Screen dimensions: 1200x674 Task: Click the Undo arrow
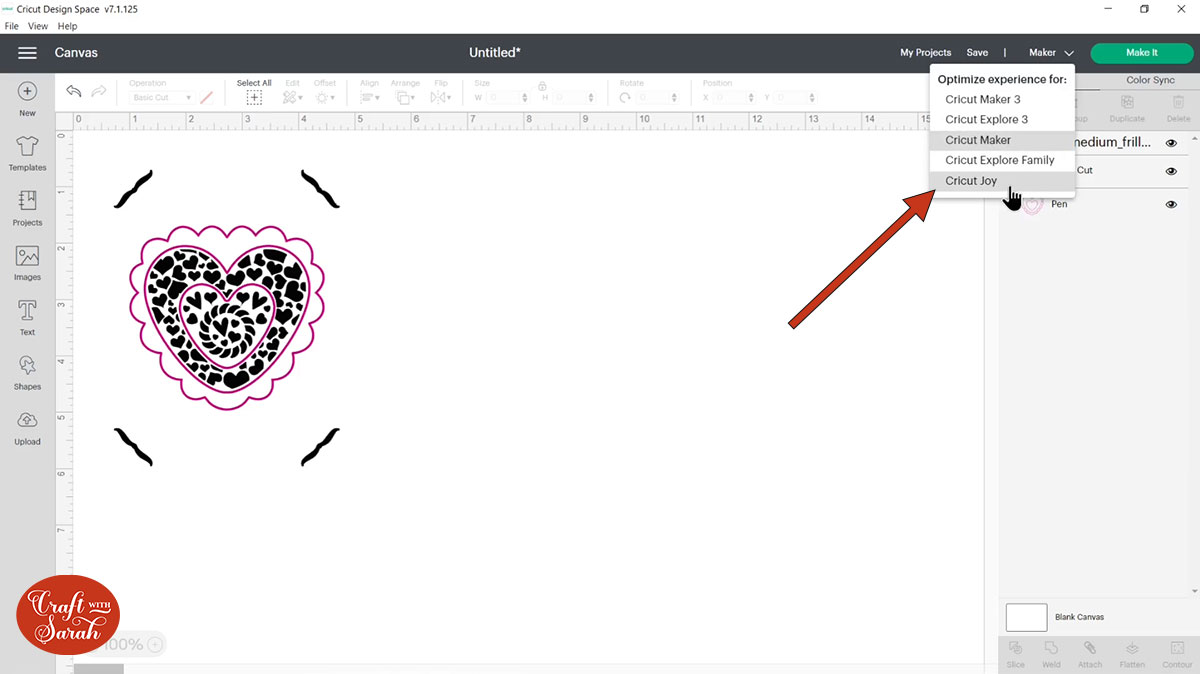[74, 91]
